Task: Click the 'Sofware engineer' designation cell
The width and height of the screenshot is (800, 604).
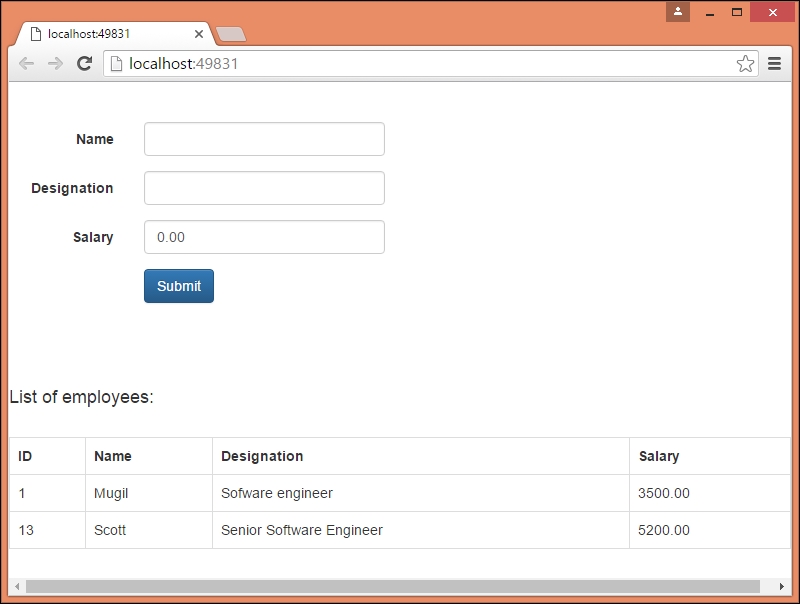Action: pos(421,493)
